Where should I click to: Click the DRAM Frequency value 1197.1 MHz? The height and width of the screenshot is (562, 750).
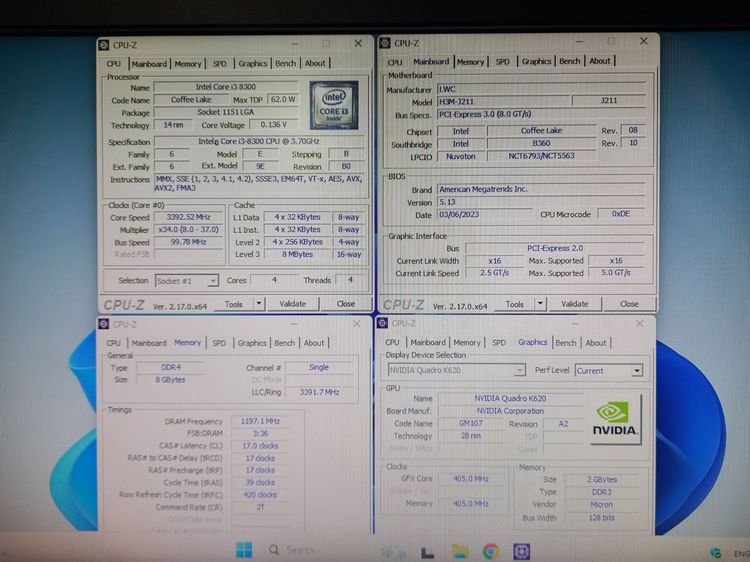(260, 421)
